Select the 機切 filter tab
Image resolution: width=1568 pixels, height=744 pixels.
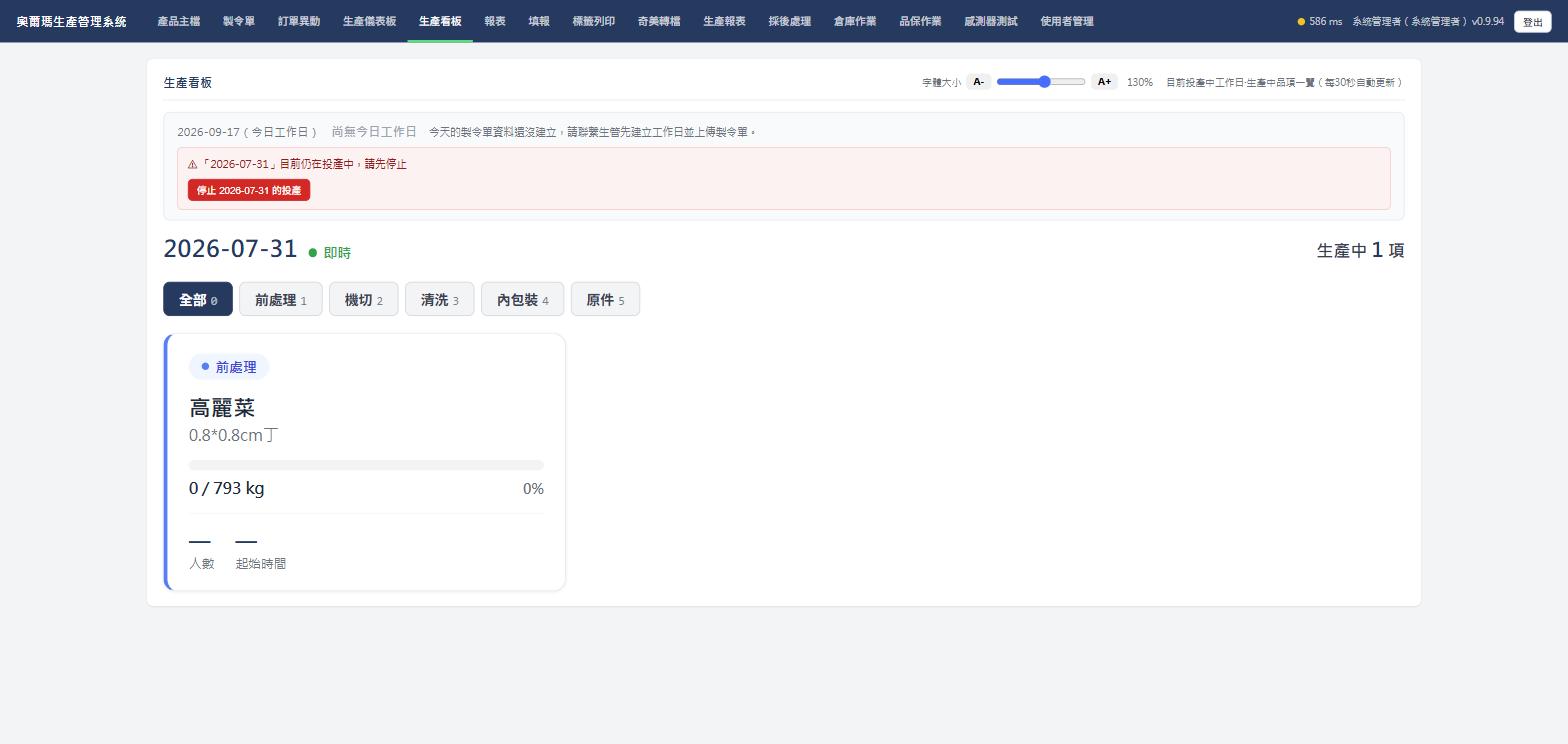click(x=363, y=299)
